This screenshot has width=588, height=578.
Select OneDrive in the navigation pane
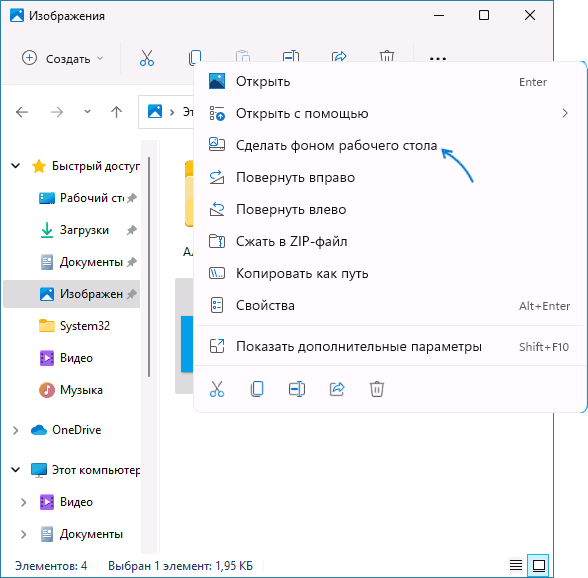pyautogui.click(x=71, y=430)
